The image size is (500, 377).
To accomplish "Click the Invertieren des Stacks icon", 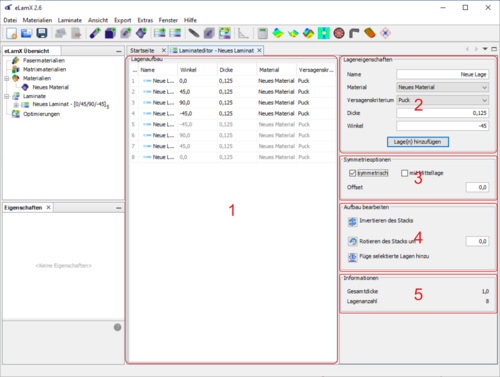I will point(352,221).
